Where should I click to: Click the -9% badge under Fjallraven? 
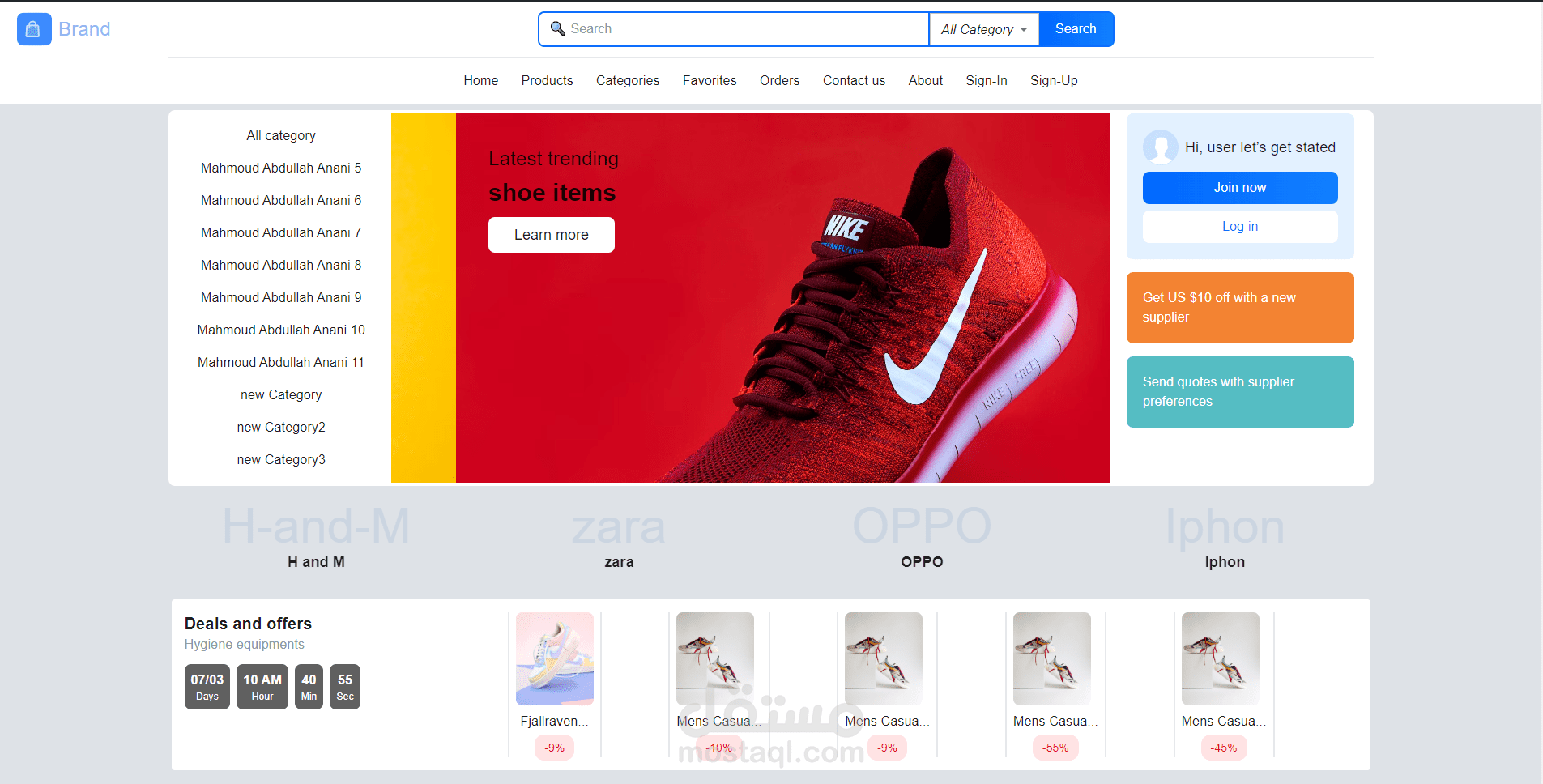point(555,748)
